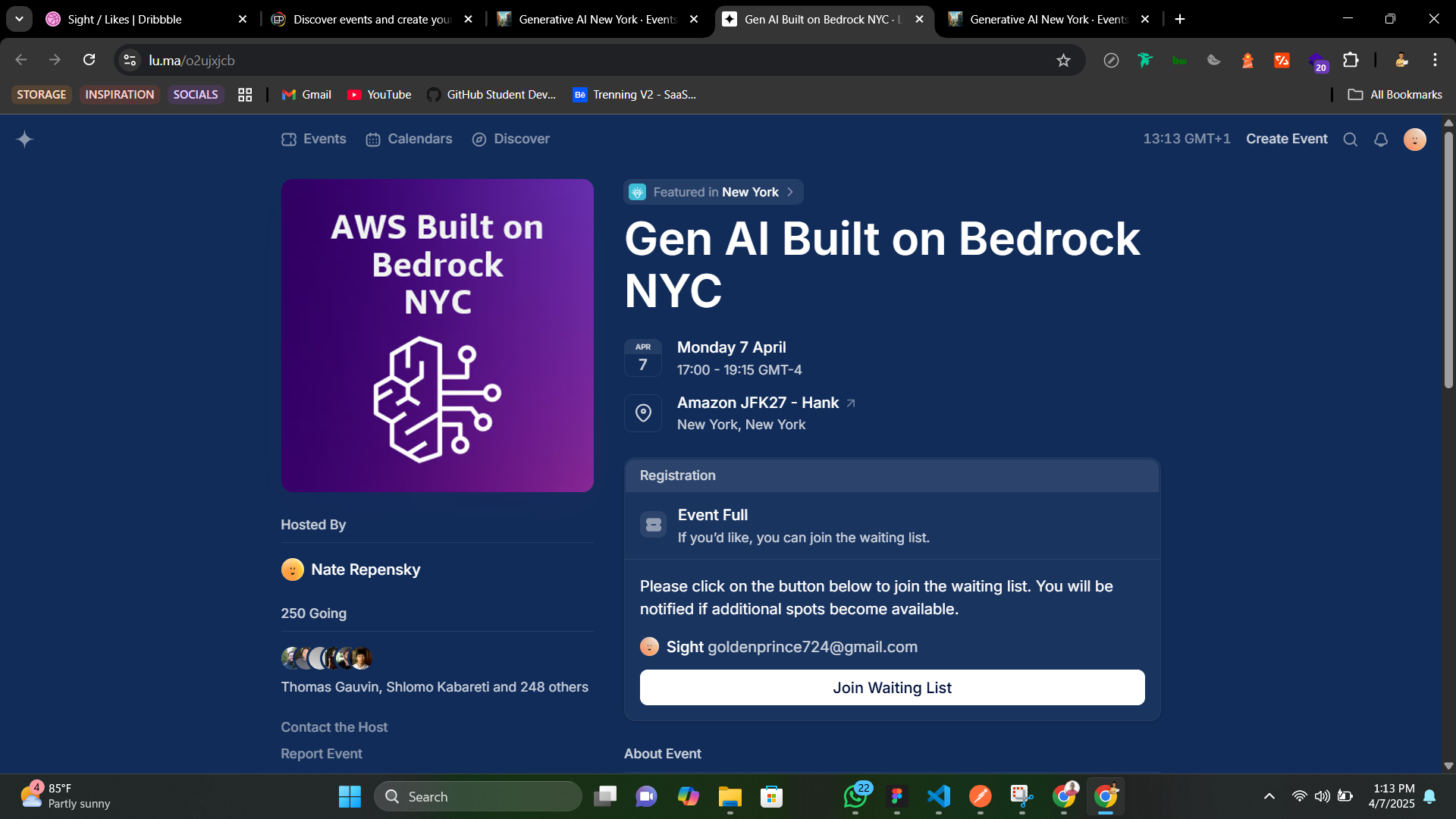Open the INSPIRATION bookmarks folder
Screen dimensions: 1456x819
(120, 95)
